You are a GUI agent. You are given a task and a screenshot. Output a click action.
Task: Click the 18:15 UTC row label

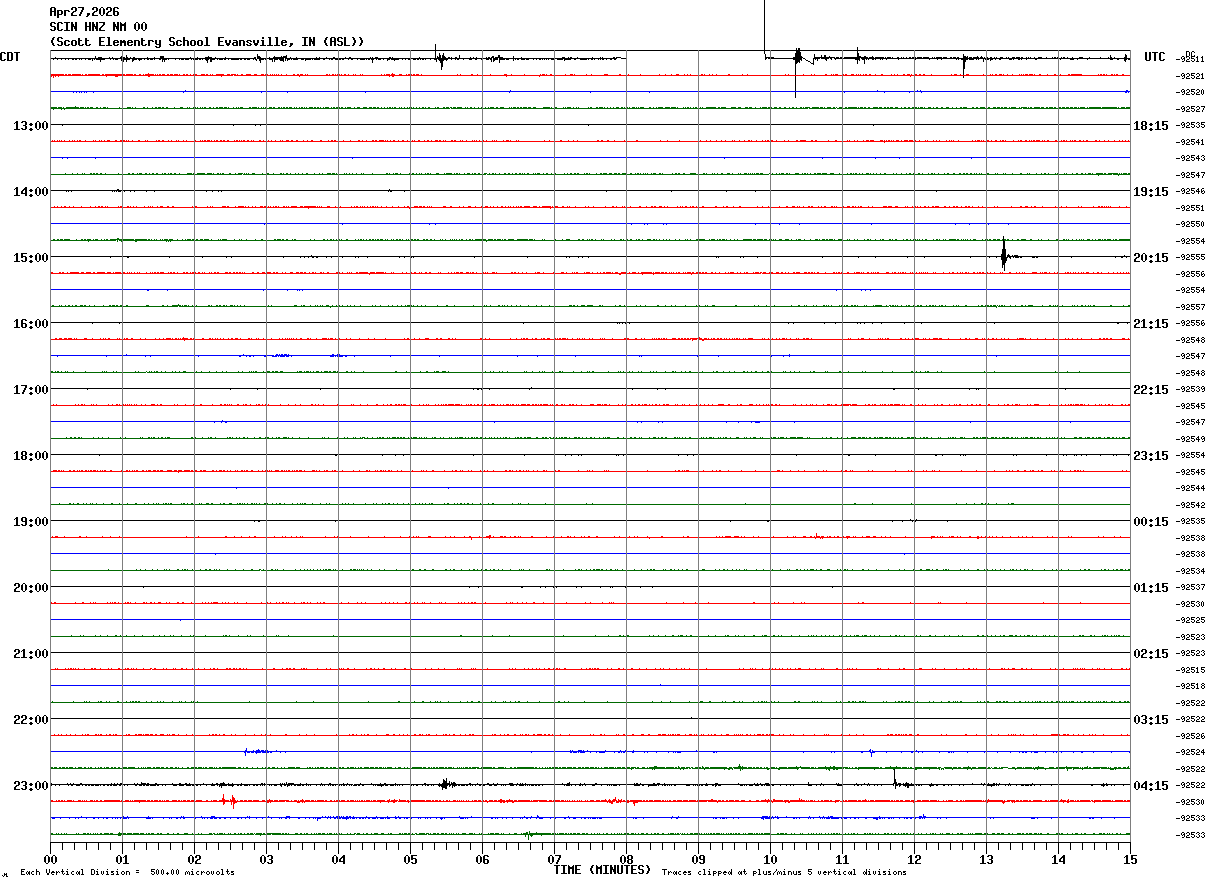tap(1150, 125)
